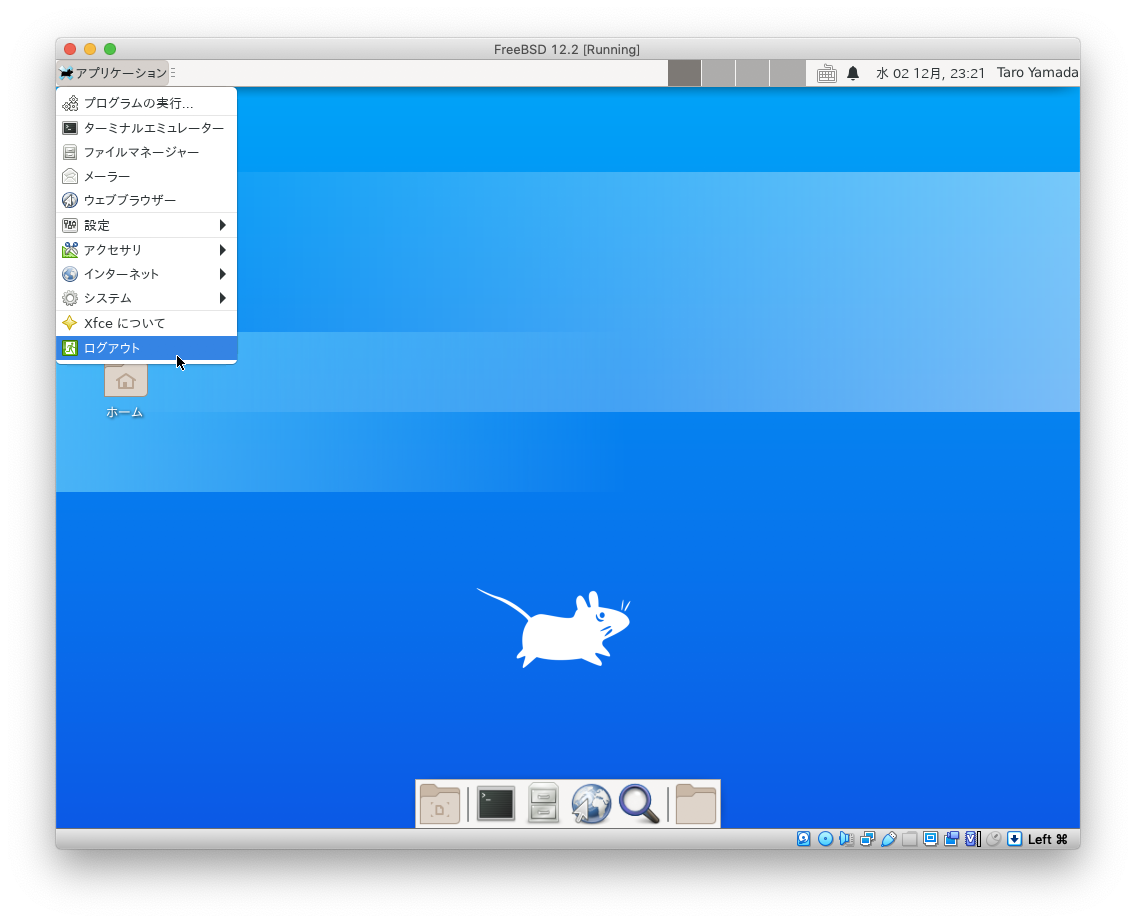
Task: Click the VirtualBox USB status icon
Action: point(889,839)
